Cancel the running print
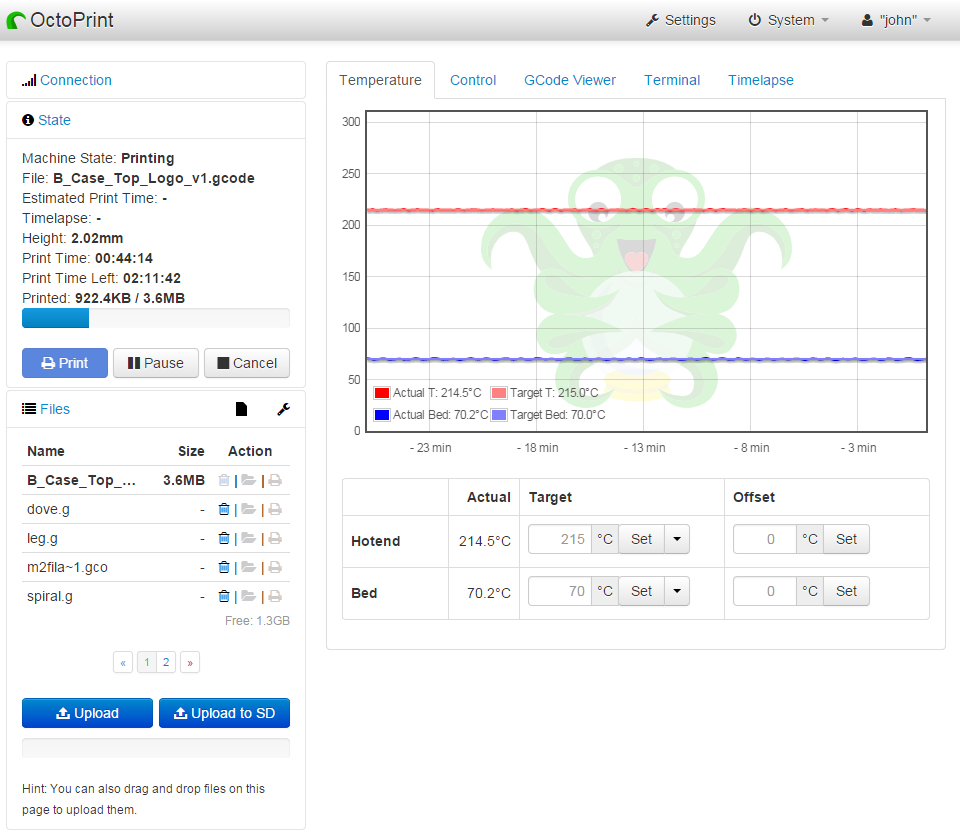The image size is (960, 833). coord(247,363)
